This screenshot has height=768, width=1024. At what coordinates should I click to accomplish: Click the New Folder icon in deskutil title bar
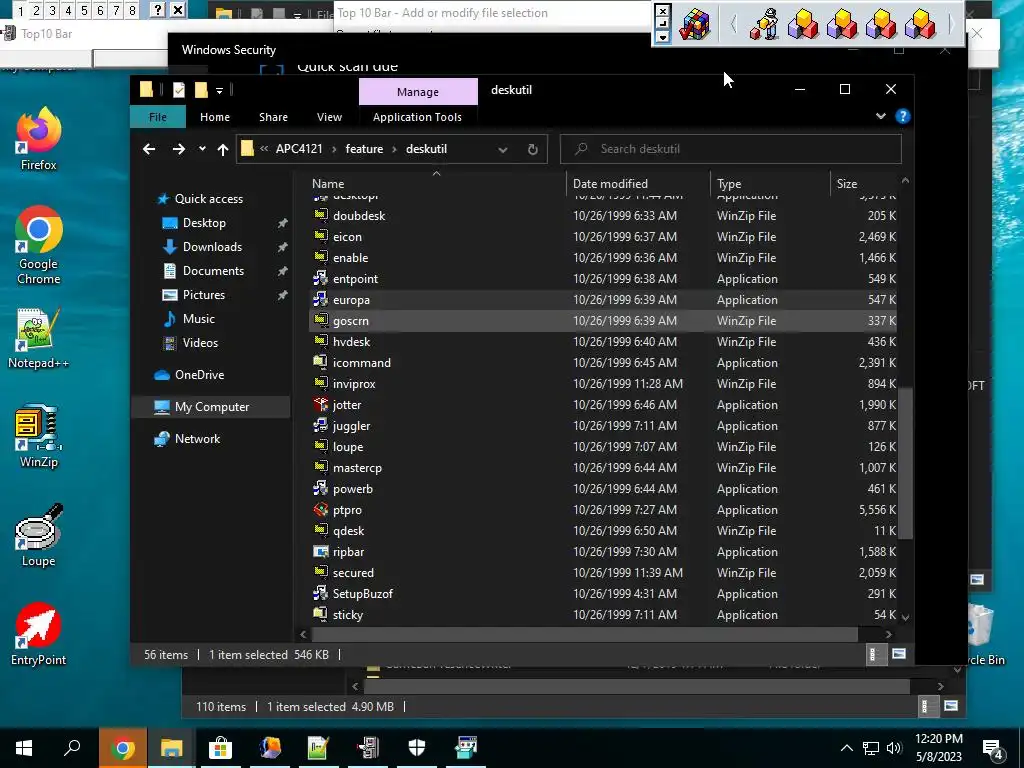coord(201,90)
